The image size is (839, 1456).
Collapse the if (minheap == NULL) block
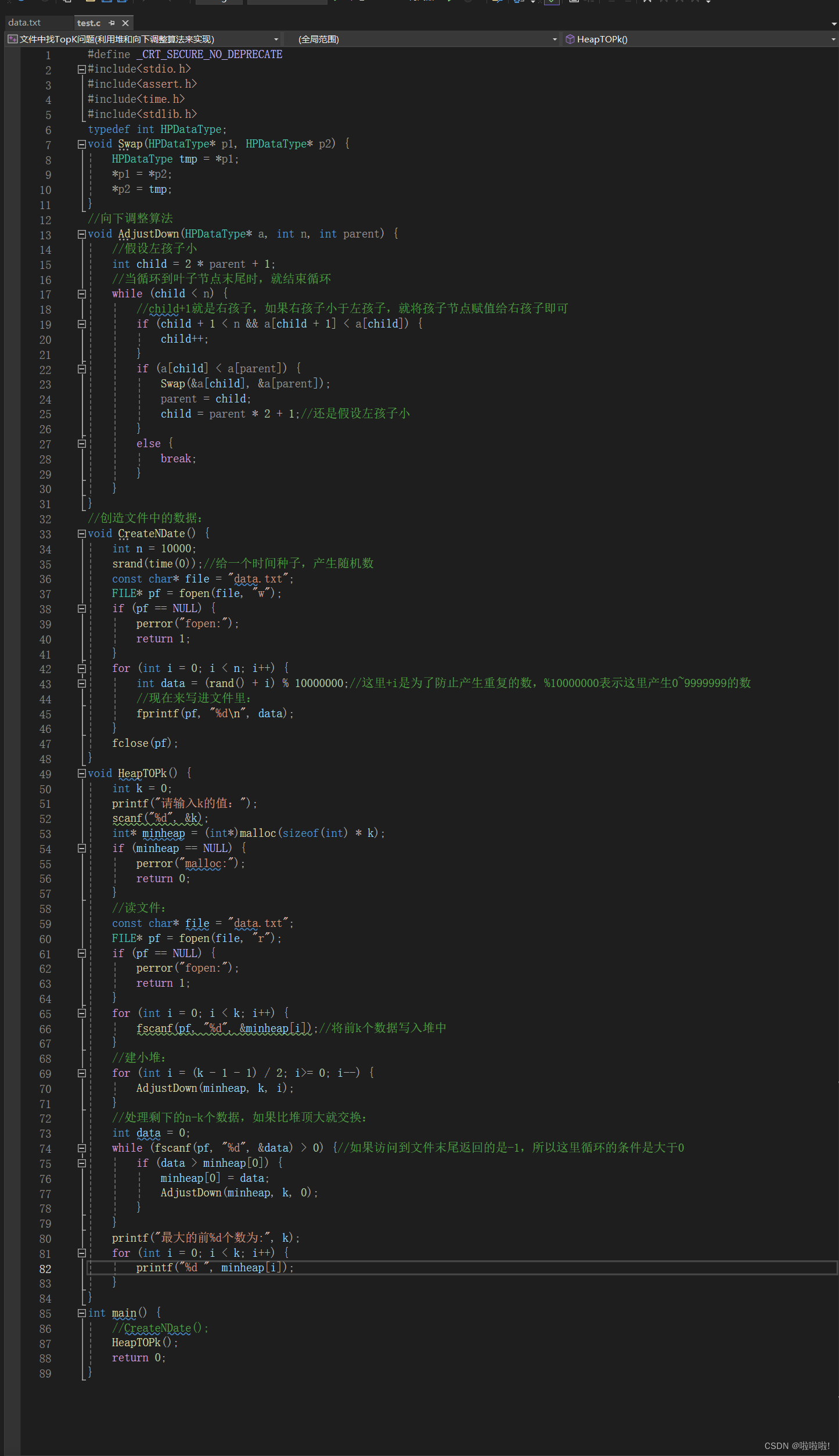pyautogui.click(x=82, y=849)
